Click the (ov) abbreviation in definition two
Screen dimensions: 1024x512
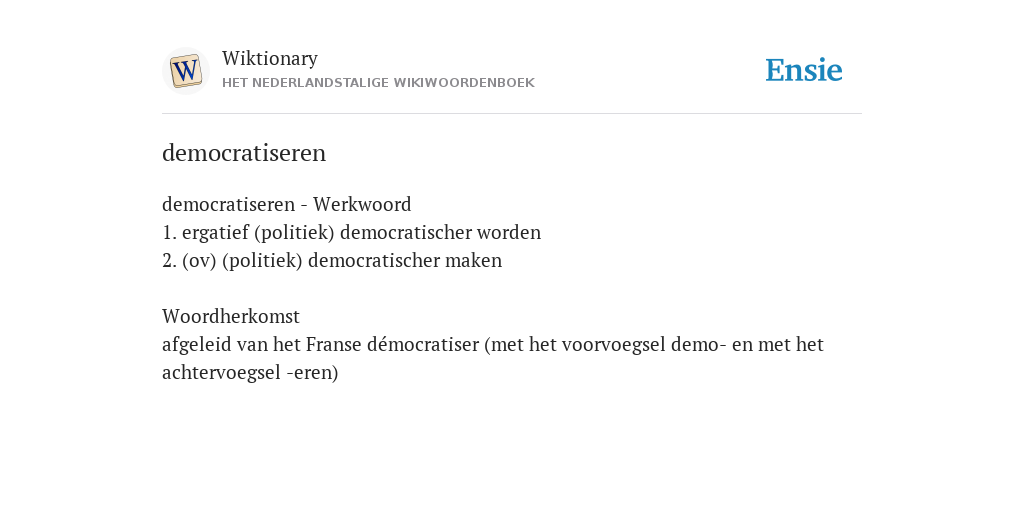199,261
